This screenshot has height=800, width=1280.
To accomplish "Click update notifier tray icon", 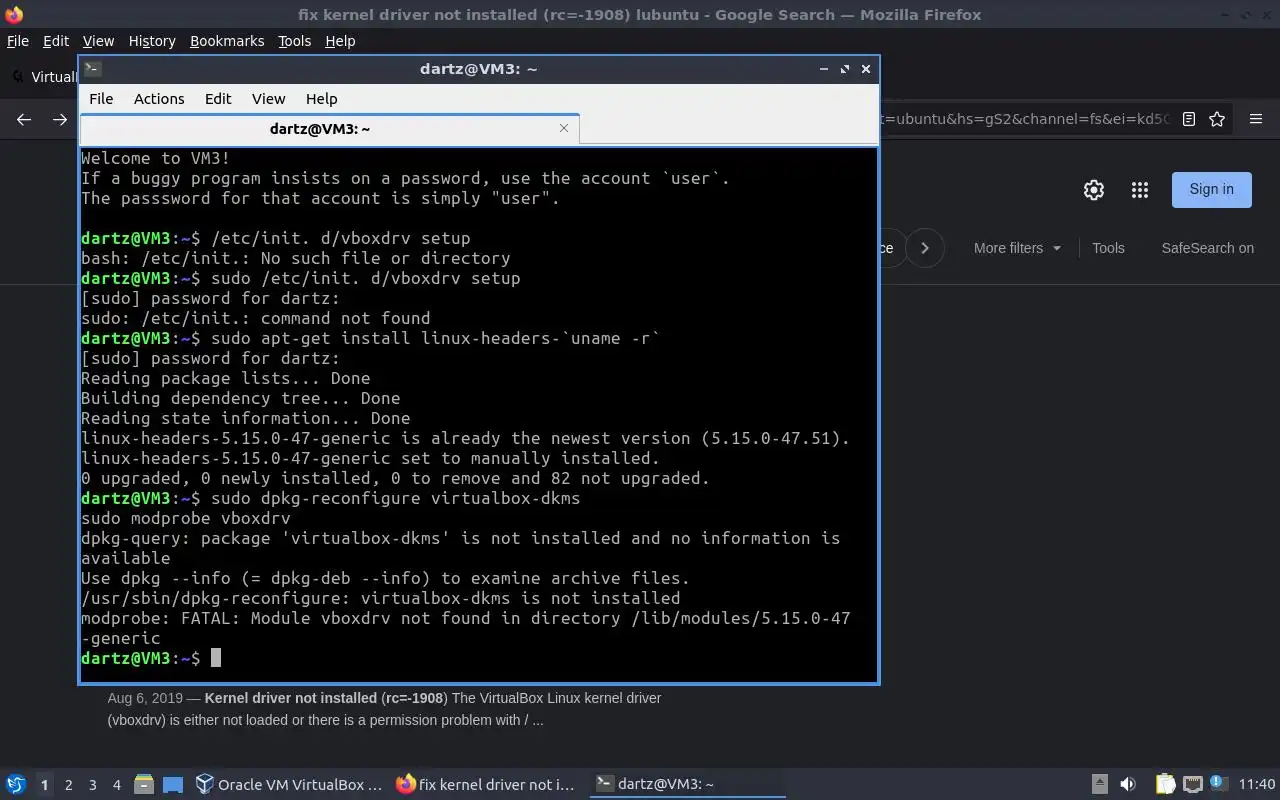I will [1219, 783].
